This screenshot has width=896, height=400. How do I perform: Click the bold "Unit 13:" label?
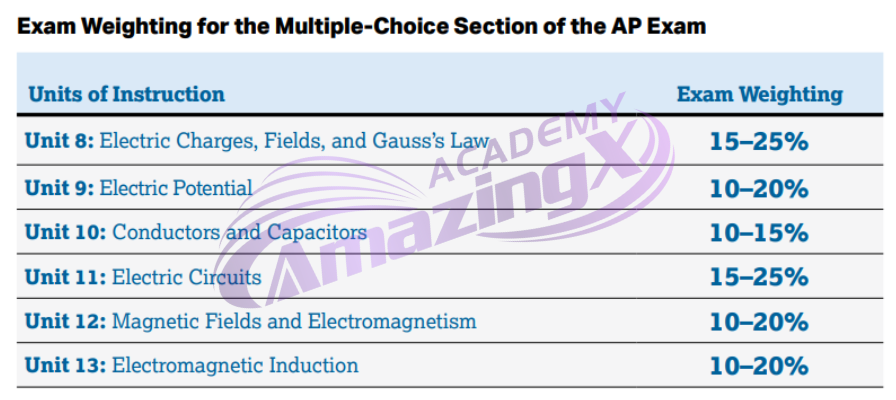coord(65,365)
